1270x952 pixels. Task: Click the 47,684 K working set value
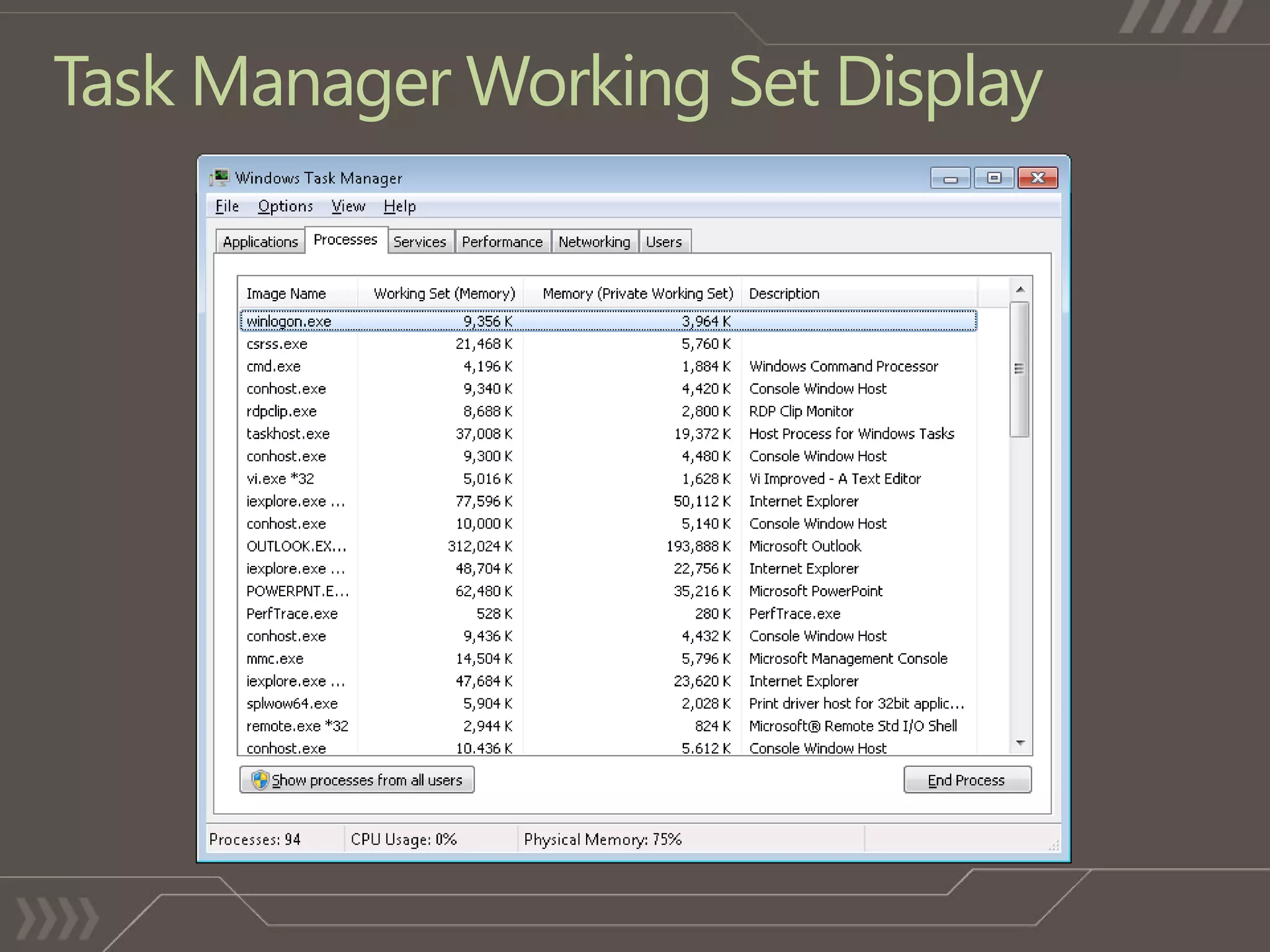click(x=484, y=681)
